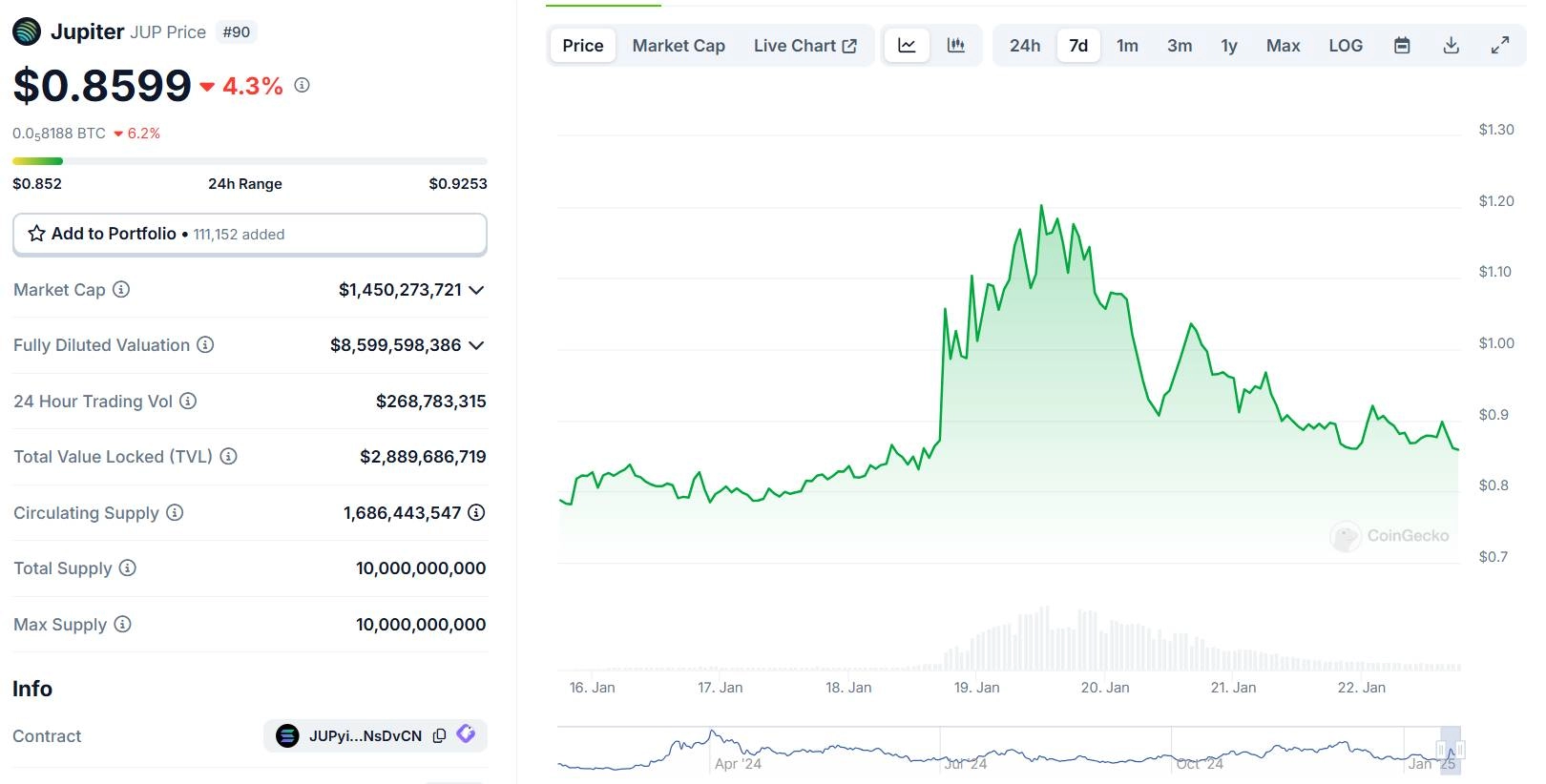
Task: Select the Price tab
Action: click(582, 46)
